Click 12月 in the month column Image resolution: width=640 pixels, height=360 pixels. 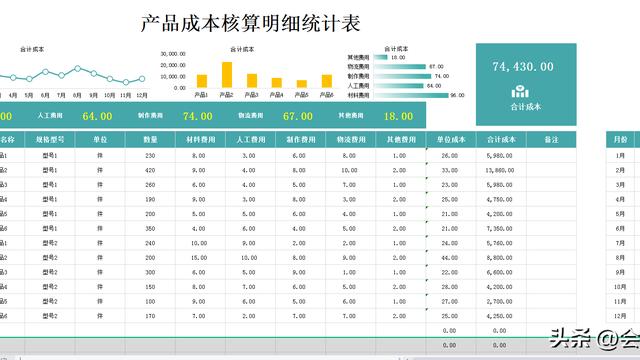(x=620, y=316)
